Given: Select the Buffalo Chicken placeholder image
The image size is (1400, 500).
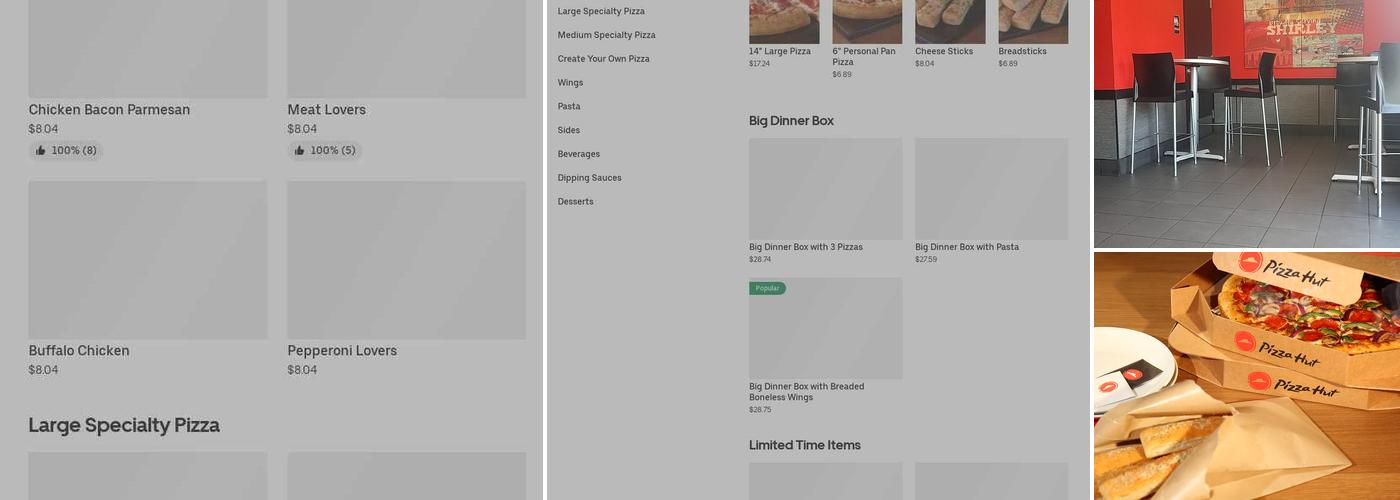Looking at the screenshot, I should (x=148, y=260).
